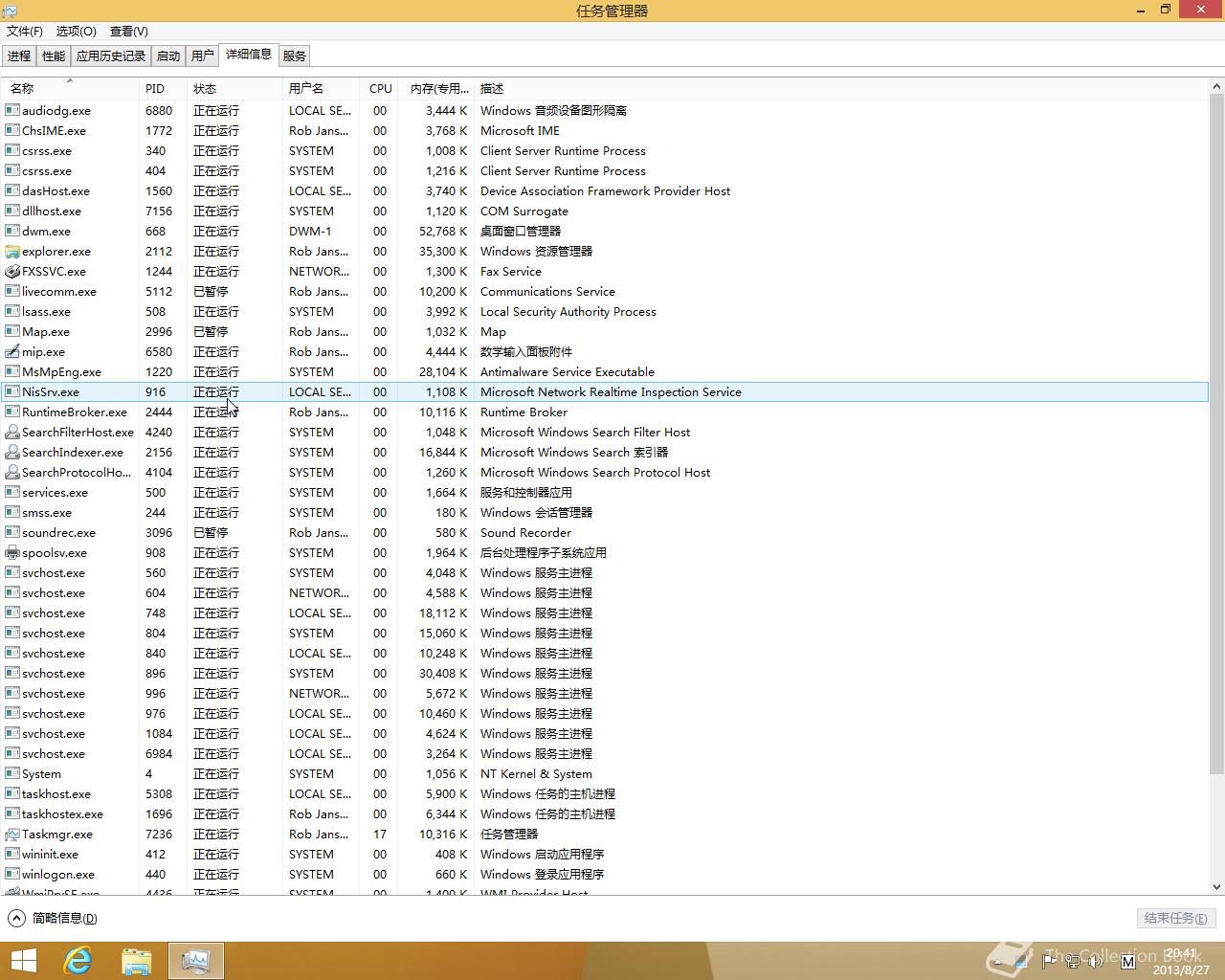The image size is (1225, 980).
Task: Sort by the 用户名 column header
Action: (321, 88)
